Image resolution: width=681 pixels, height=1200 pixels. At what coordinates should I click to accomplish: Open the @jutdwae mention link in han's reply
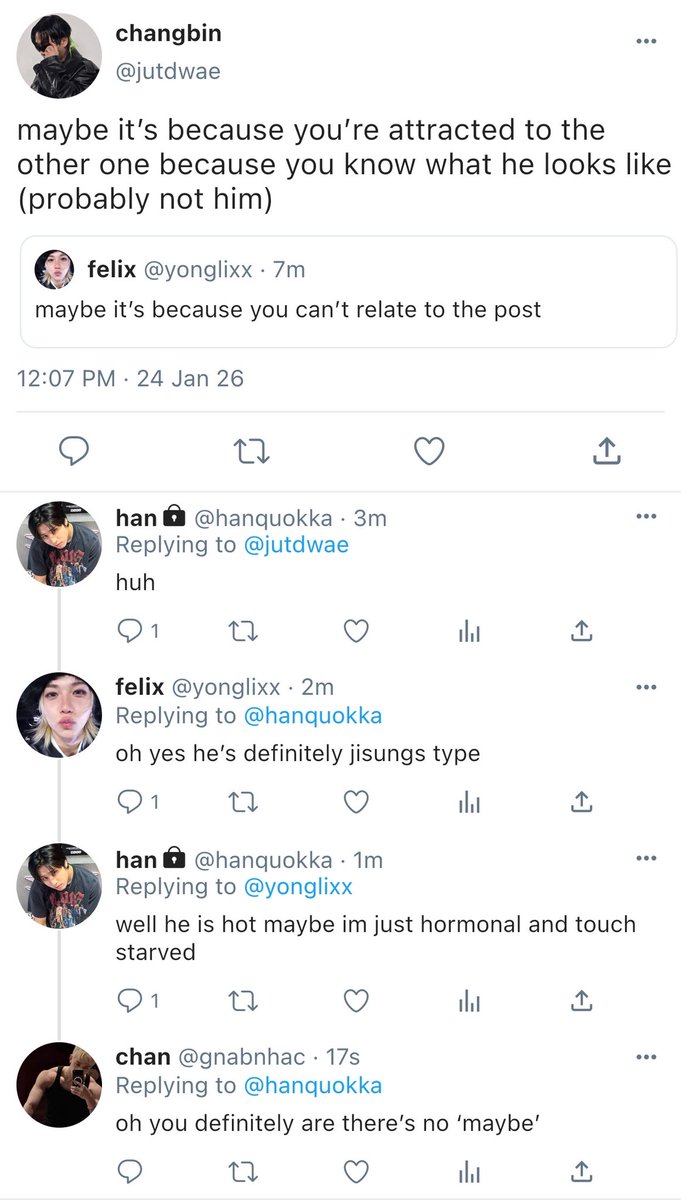click(x=297, y=546)
